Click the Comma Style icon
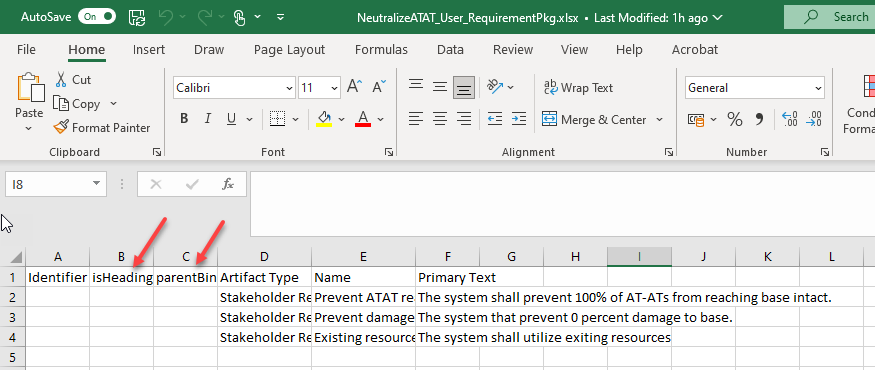This screenshot has width=875, height=370. (x=759, y=119)
